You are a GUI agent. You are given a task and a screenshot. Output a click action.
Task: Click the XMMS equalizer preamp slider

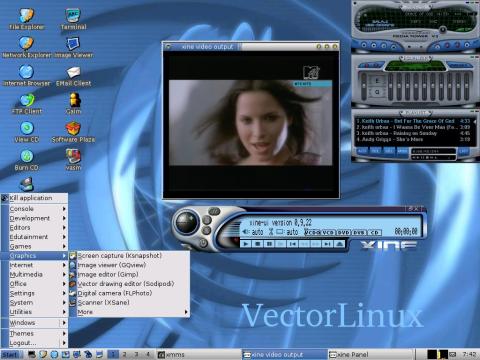(x=364, y=86)
